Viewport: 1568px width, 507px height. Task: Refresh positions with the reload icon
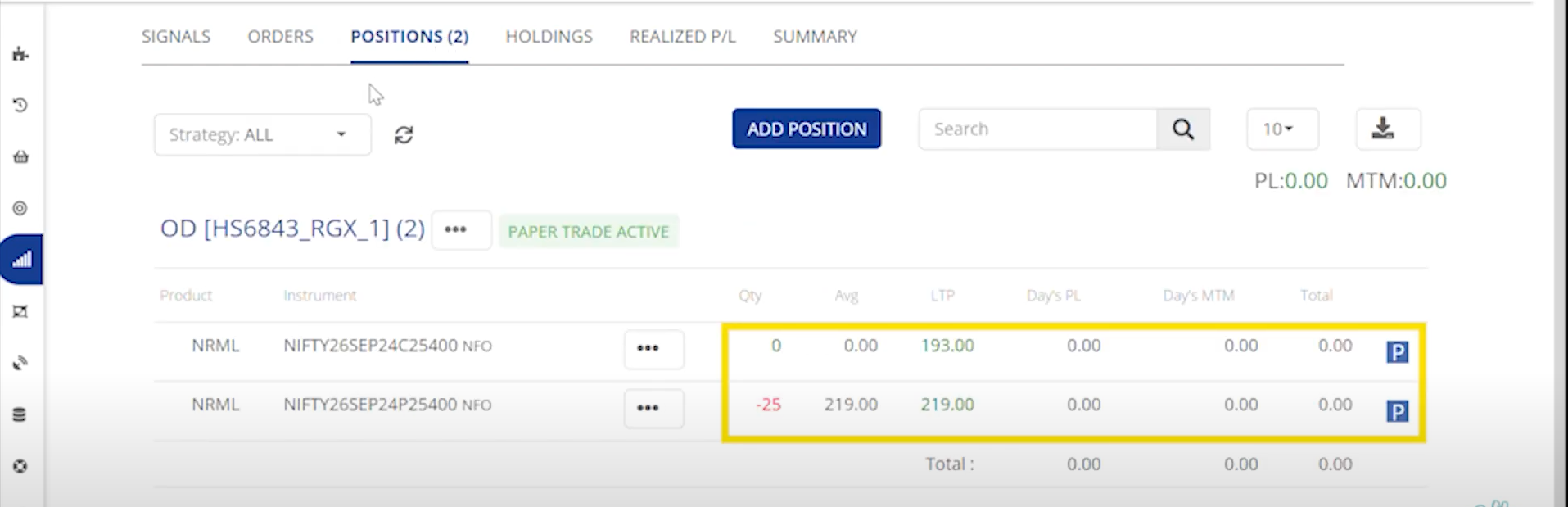[x=404, y=135]
